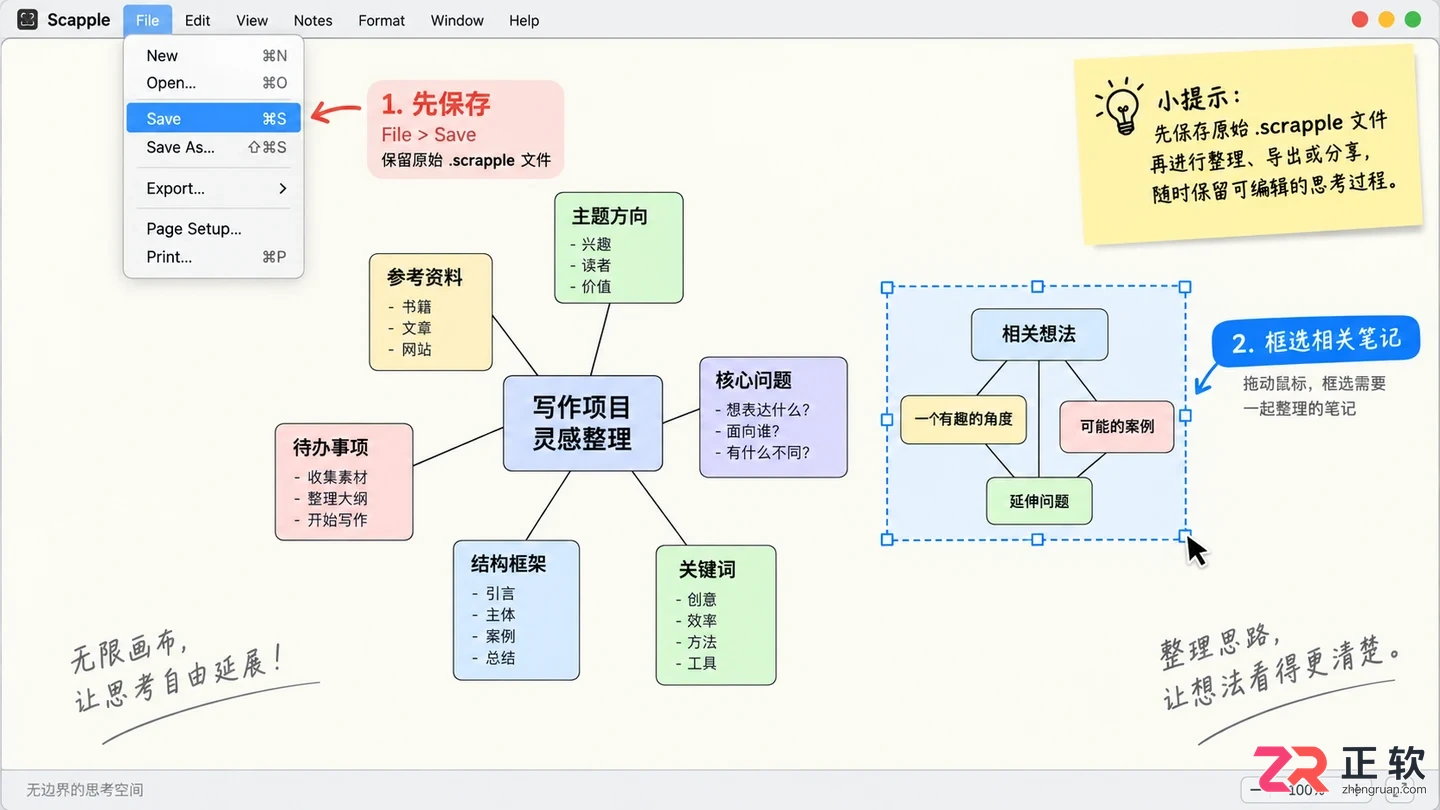Expand the Export… submenu

(x=213, y=188)
